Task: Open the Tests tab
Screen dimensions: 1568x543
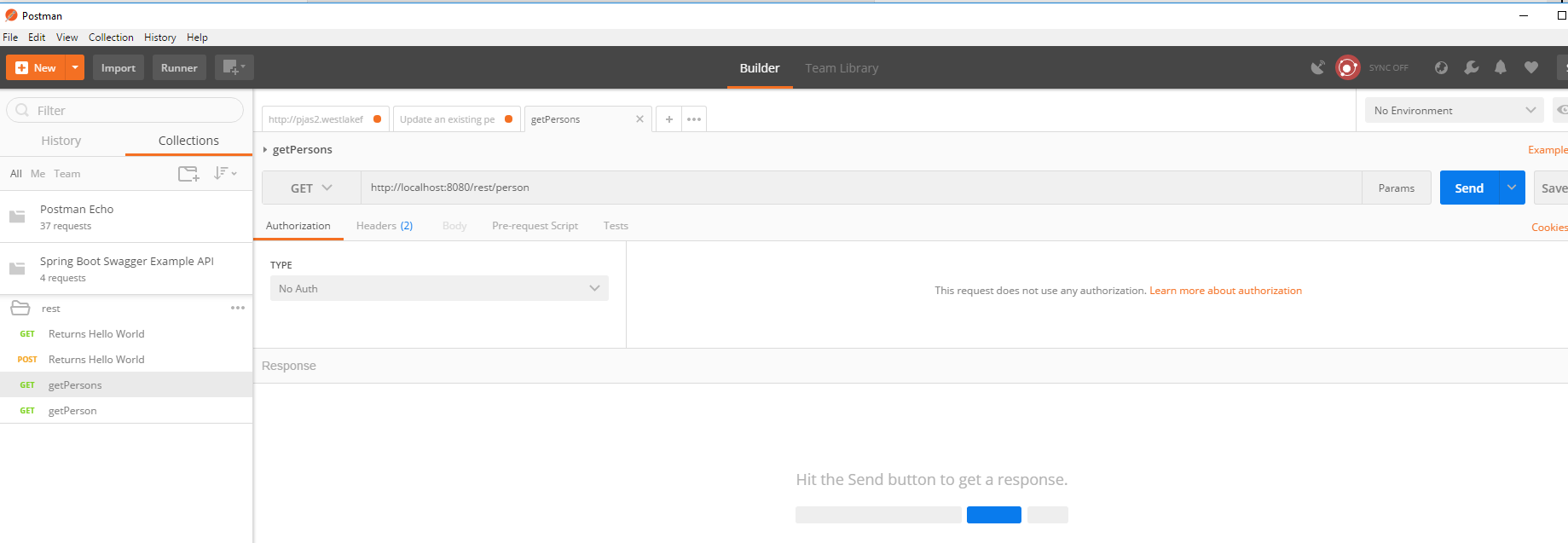Action: (x=616, y=226)
